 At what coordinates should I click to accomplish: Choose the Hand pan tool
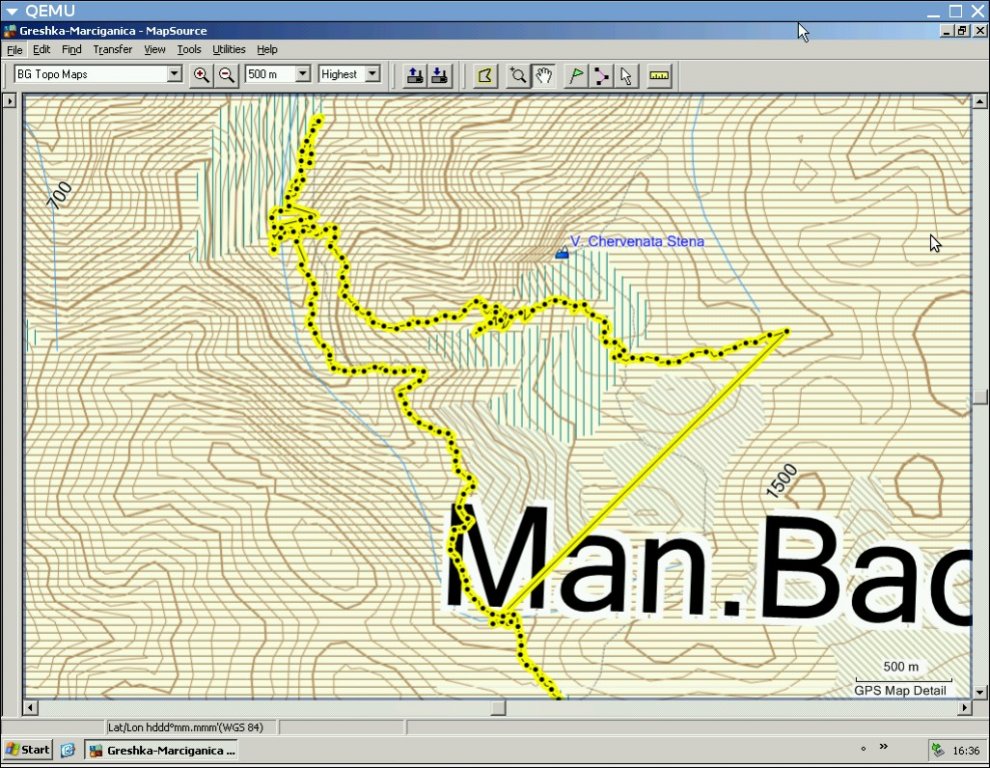[543, 75]
